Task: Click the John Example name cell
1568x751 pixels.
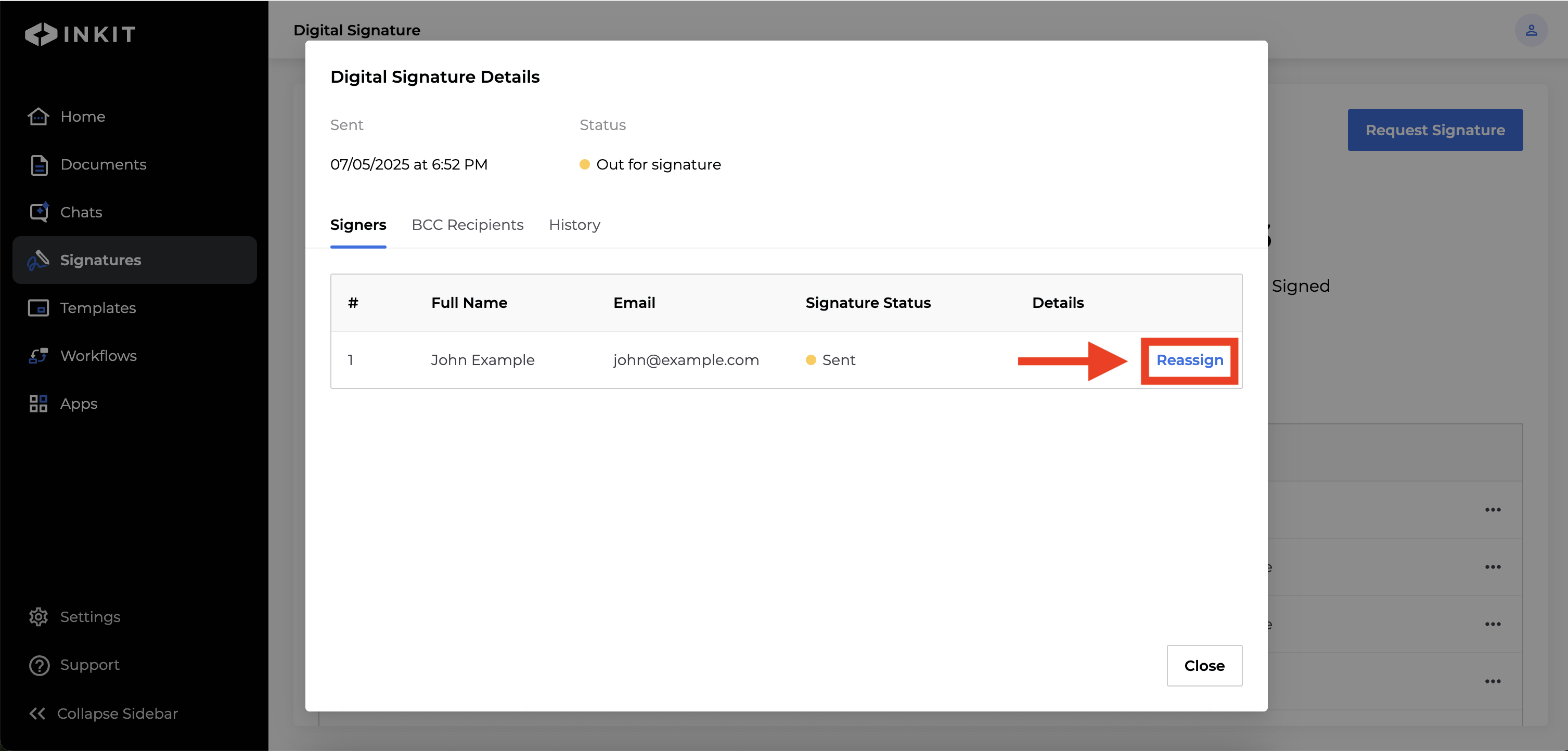Action: coord(482,360)
